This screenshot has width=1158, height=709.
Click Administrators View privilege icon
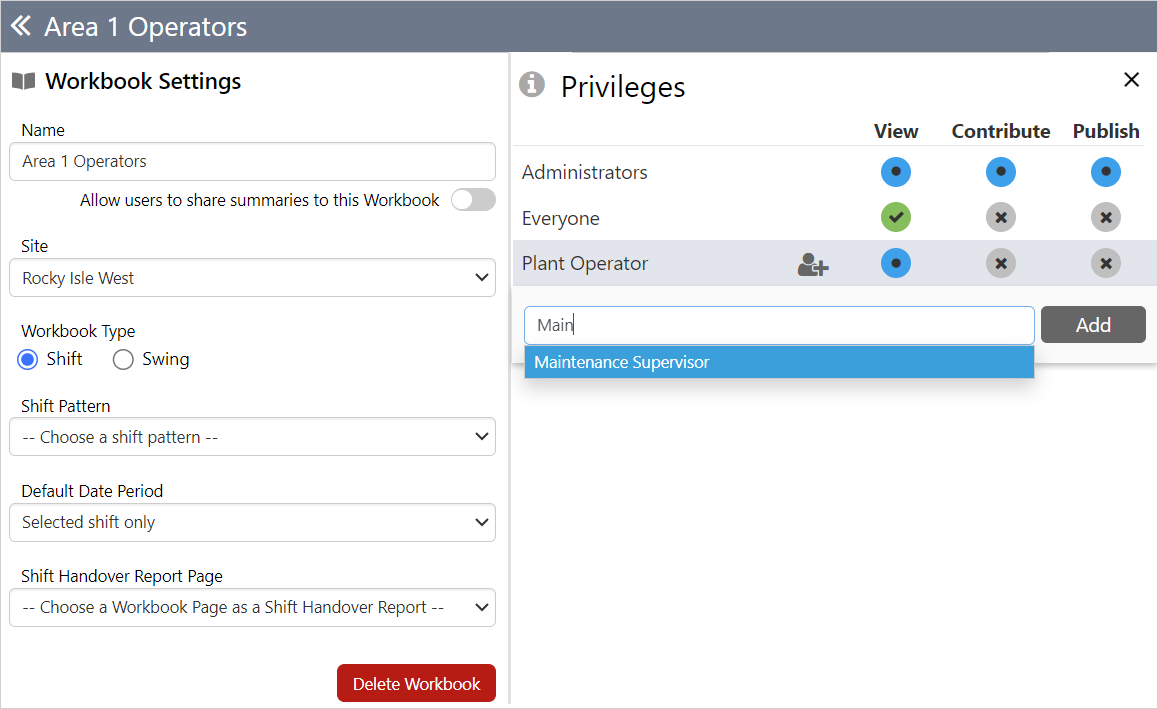coord(896,172)
